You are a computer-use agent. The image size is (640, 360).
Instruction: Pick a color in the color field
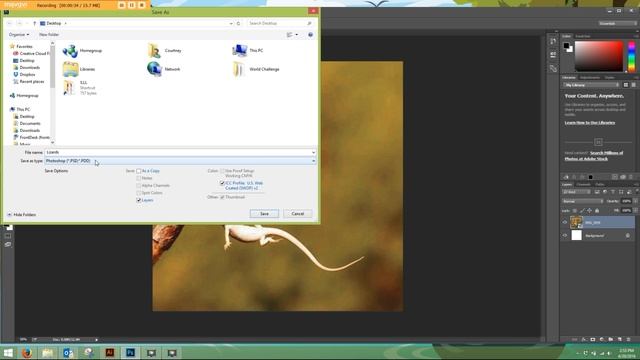point(599,56)
